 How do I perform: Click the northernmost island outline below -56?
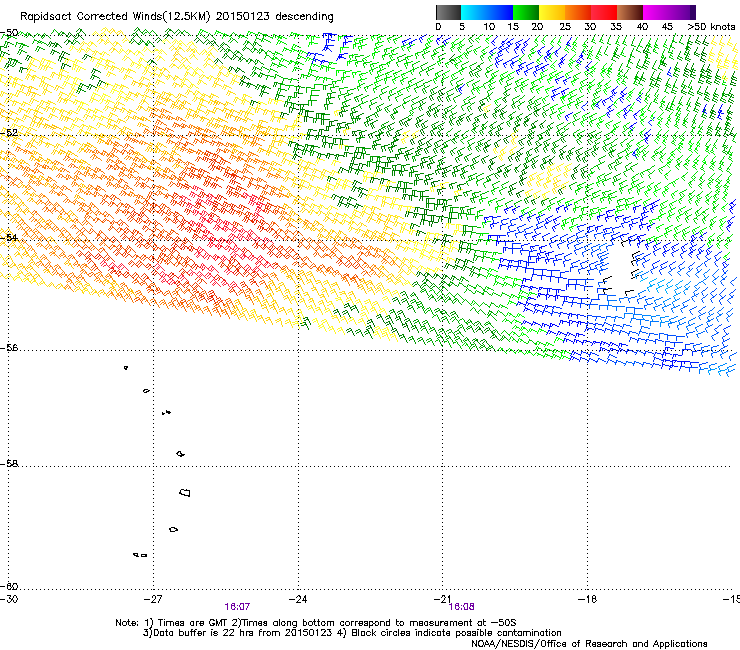(x=126, y=368)
